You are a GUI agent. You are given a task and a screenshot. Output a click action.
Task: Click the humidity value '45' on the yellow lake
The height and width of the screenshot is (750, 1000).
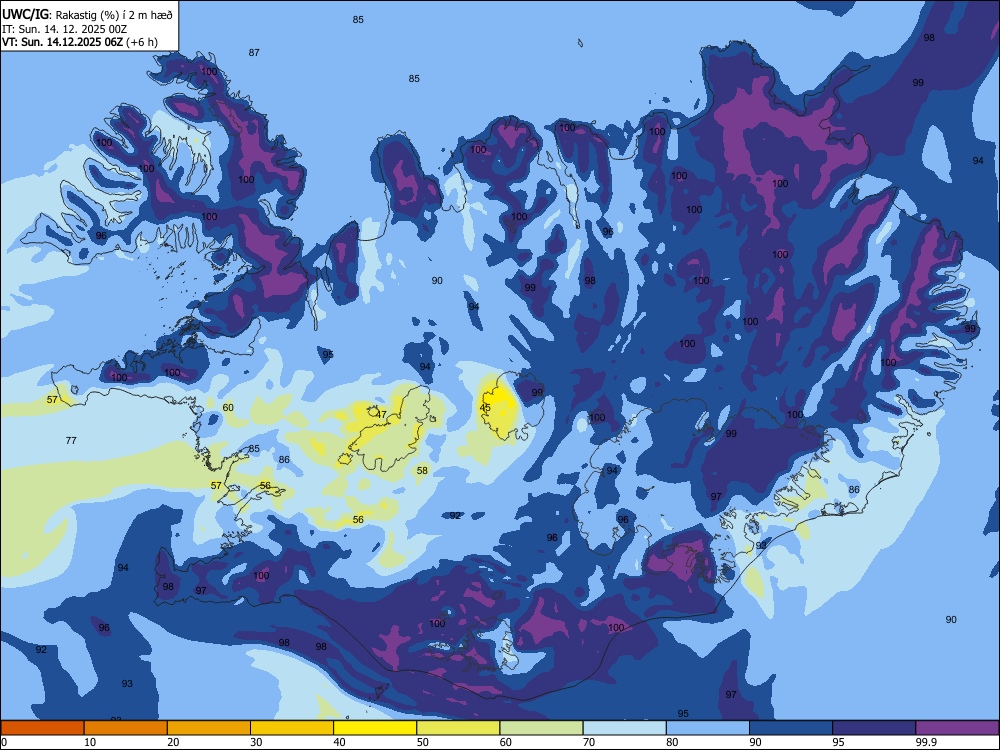(485, 408)
